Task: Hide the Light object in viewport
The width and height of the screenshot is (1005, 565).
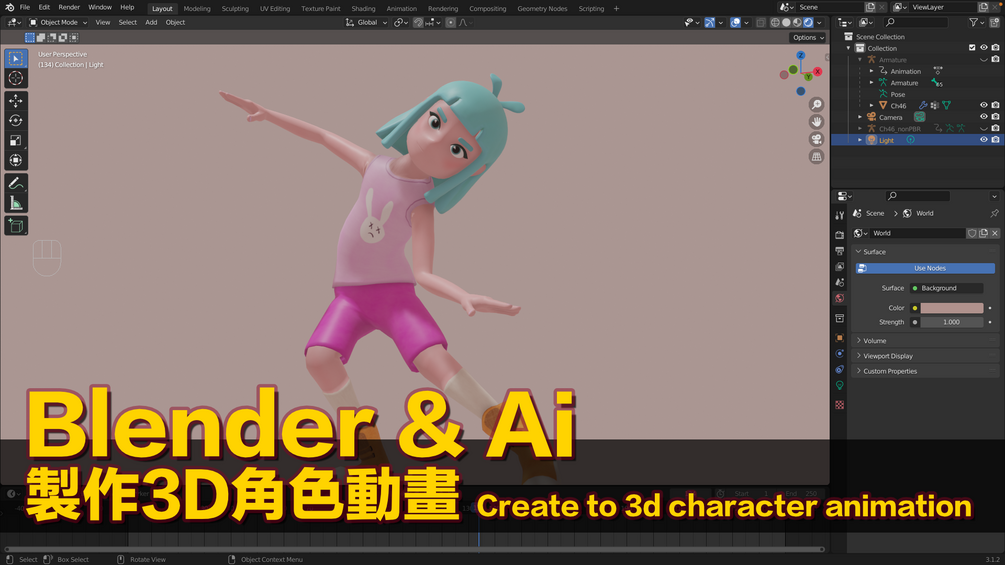Action: [984, 140]
